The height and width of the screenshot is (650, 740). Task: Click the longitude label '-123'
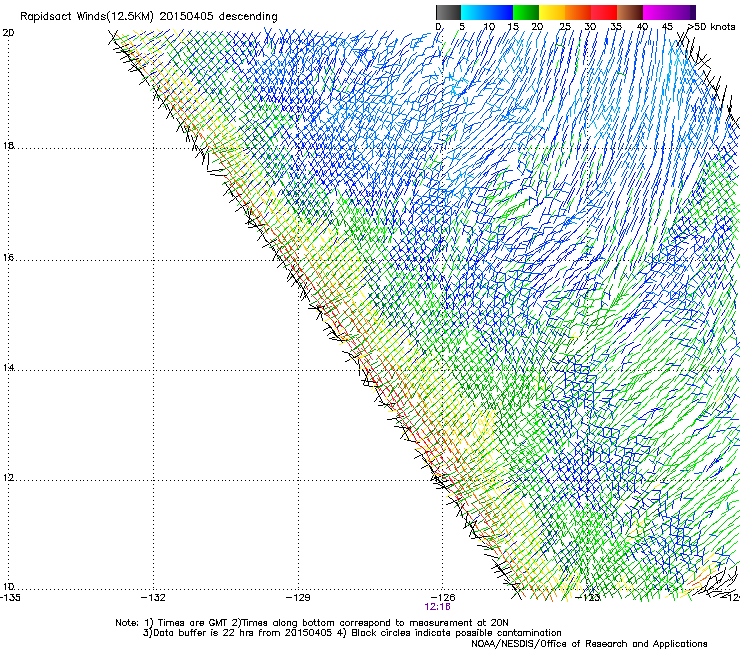pos(588,598)
